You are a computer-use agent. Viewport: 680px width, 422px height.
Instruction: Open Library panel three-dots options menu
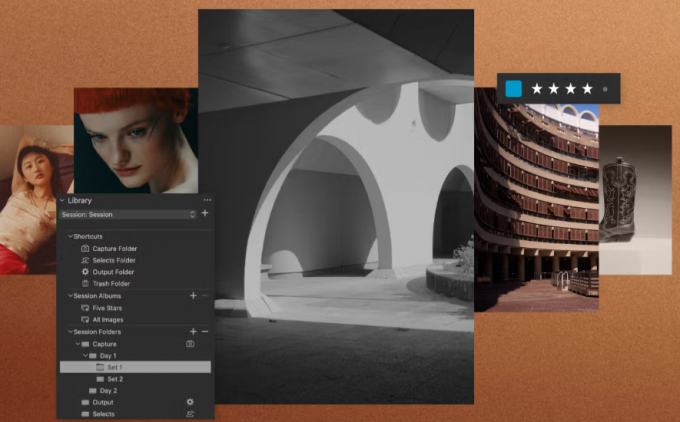(207, 200)
